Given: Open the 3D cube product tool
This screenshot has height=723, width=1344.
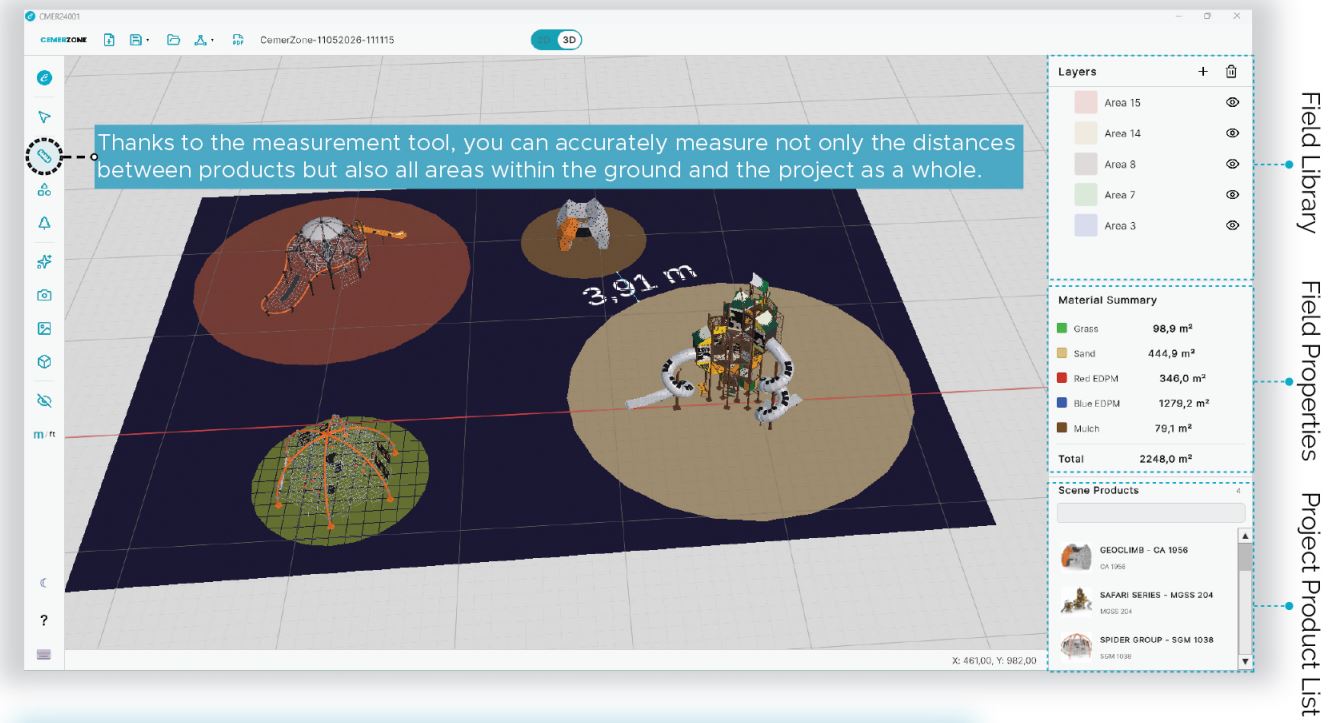Looking at the screenshot, I should pos(44,361).
